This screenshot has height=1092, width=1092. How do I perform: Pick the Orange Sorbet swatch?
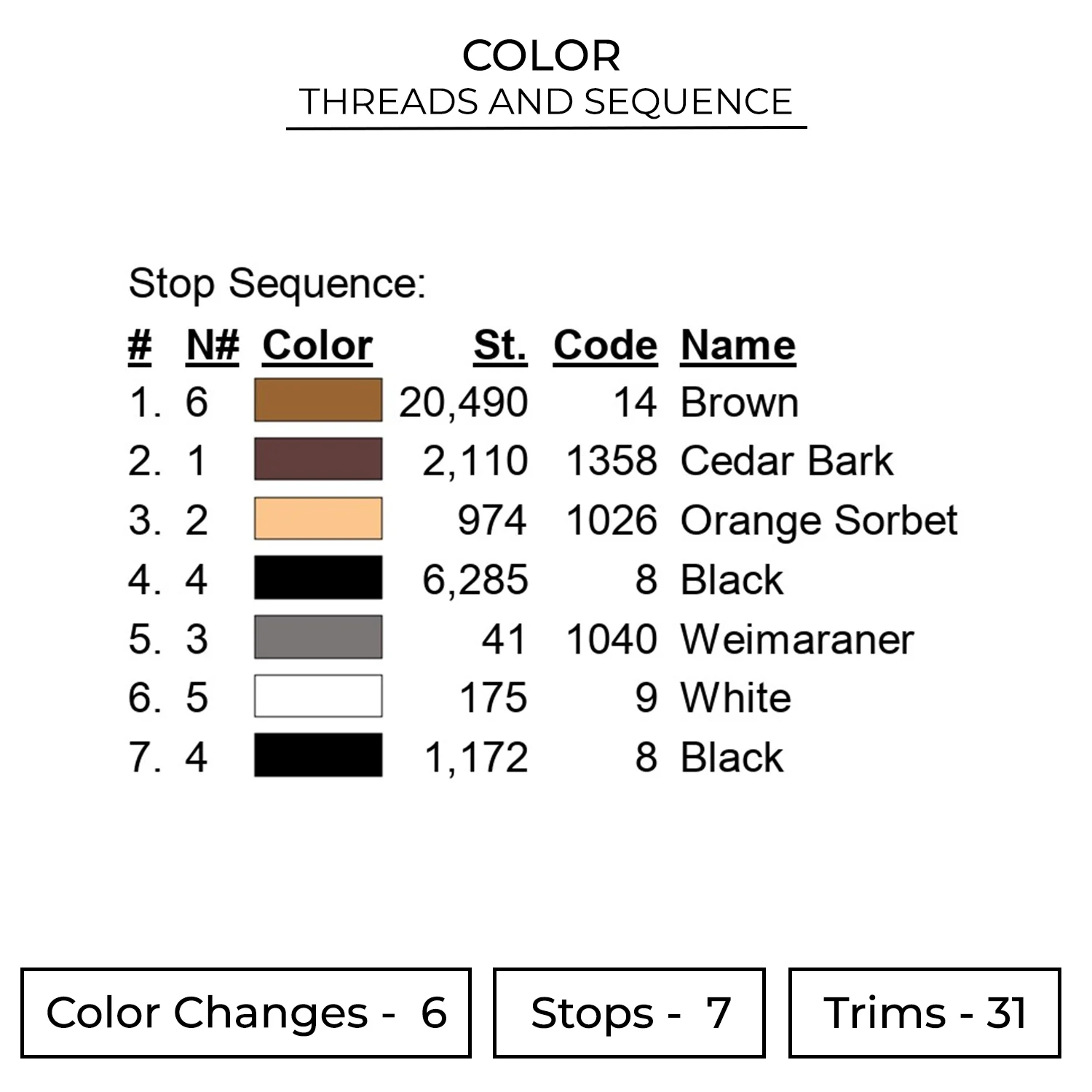318,519
